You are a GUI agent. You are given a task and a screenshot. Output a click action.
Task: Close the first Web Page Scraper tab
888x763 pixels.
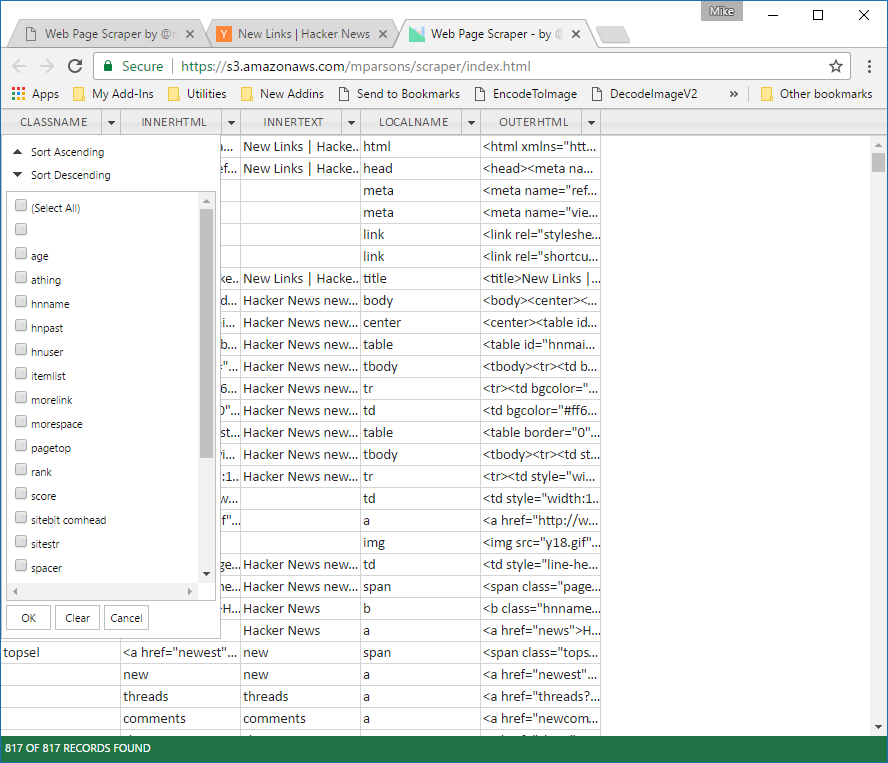pyautogui.click(x=190, y=34)
